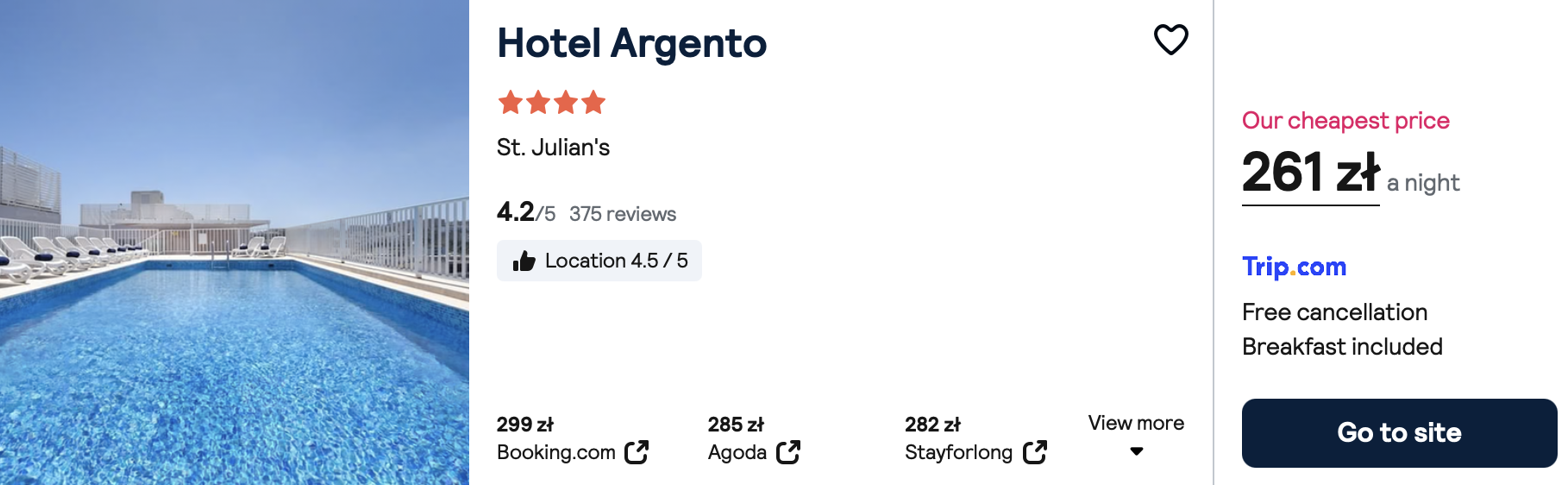This screenshot has height=485, width=1568.
Task: Click the Stayforlong external link icon
Action: [1035, 452]
